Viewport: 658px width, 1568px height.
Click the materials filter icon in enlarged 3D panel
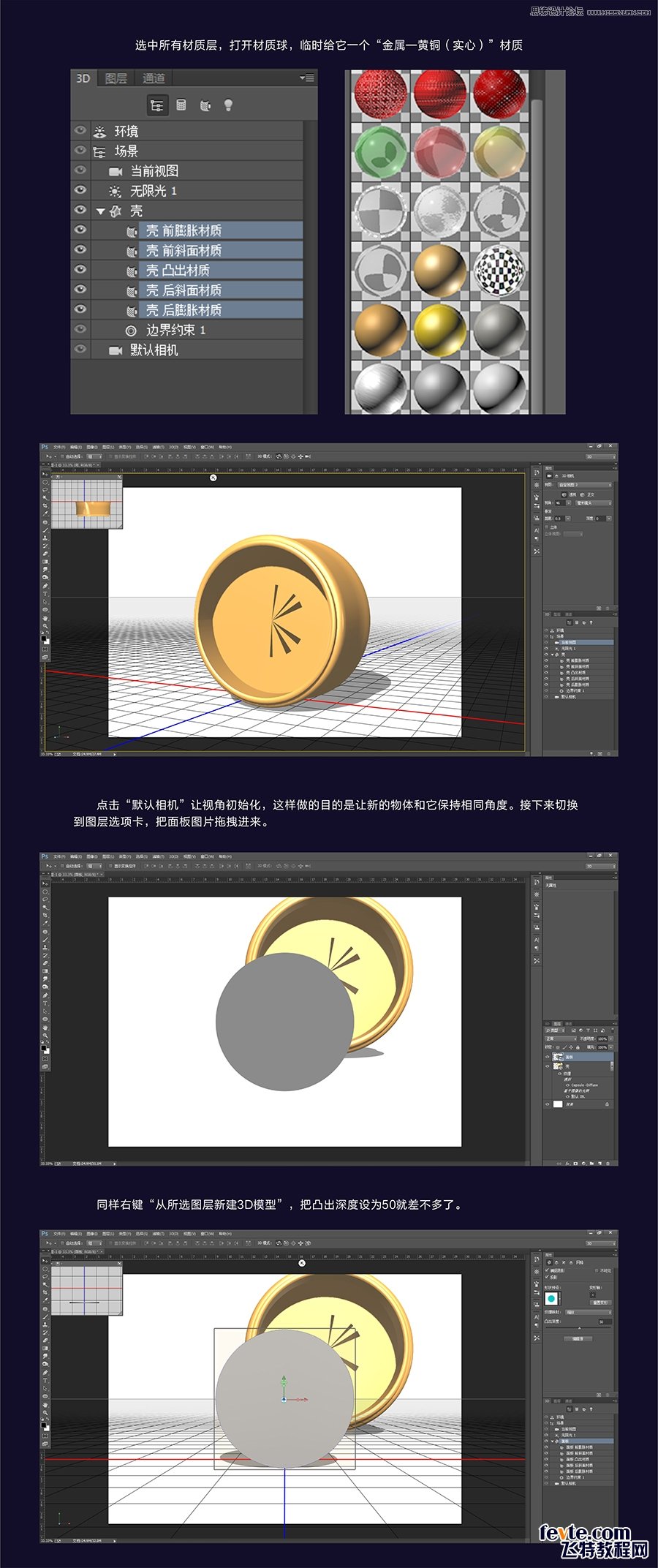click(x=205, y=105)
